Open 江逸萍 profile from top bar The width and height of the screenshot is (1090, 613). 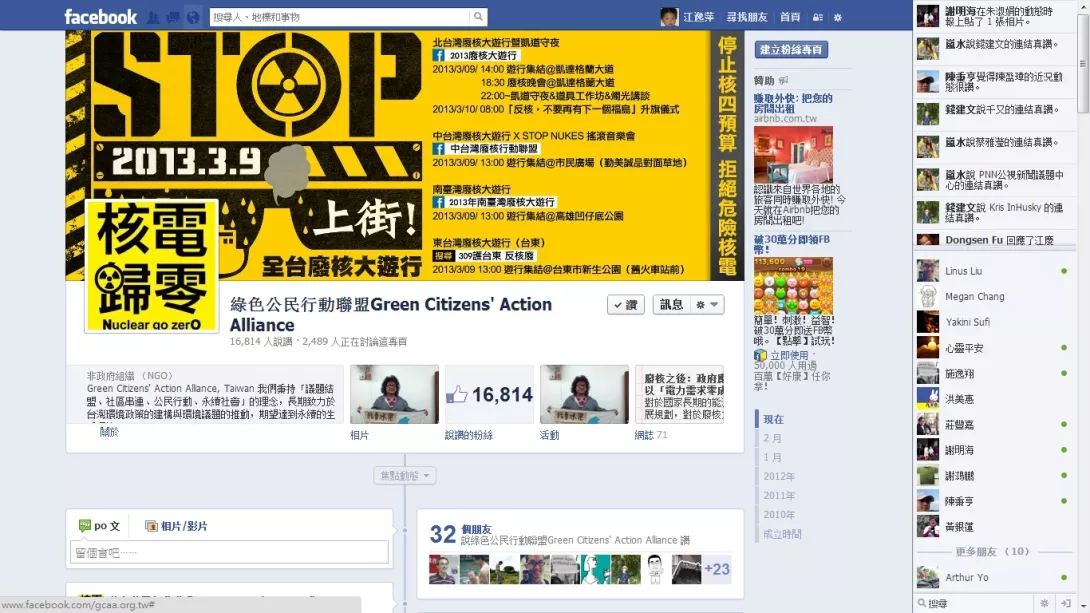(688, 17)
